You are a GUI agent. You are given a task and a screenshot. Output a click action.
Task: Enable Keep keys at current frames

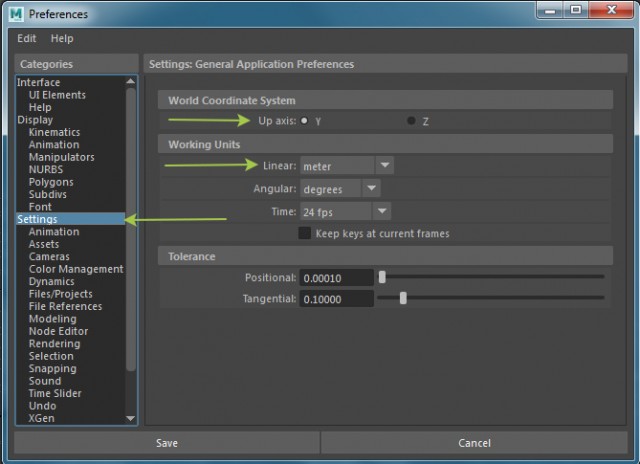304,233
